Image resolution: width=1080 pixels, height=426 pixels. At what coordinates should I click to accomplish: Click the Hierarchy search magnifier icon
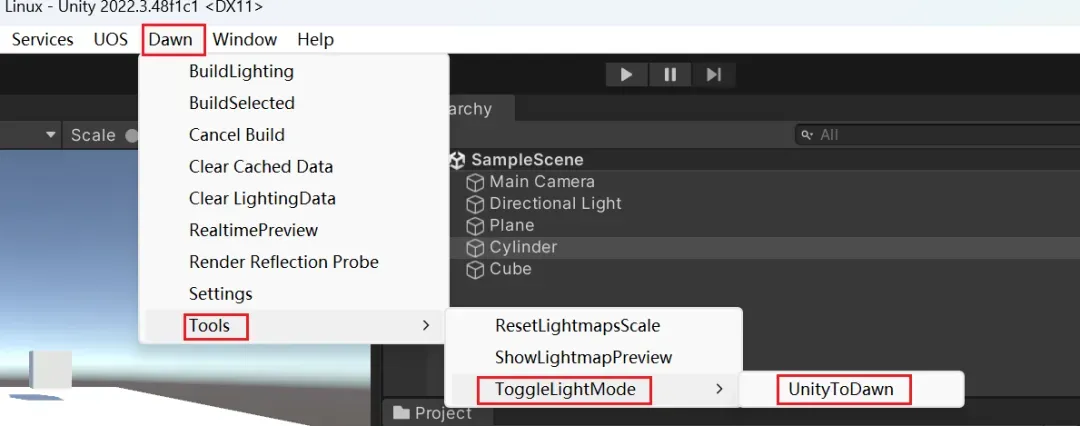[807, 134]
